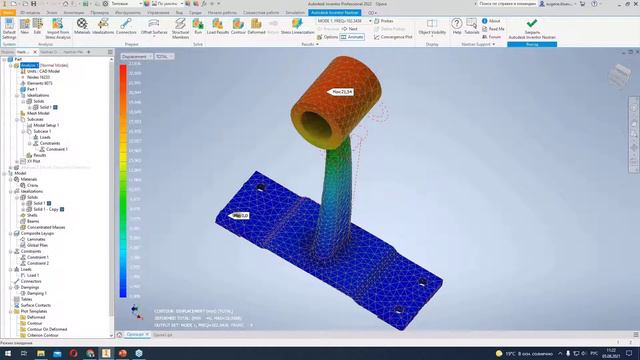This screenshot has height=360, width=640.
Task: Open TOTAL component dropdown
Action: (x=164, y=56)
